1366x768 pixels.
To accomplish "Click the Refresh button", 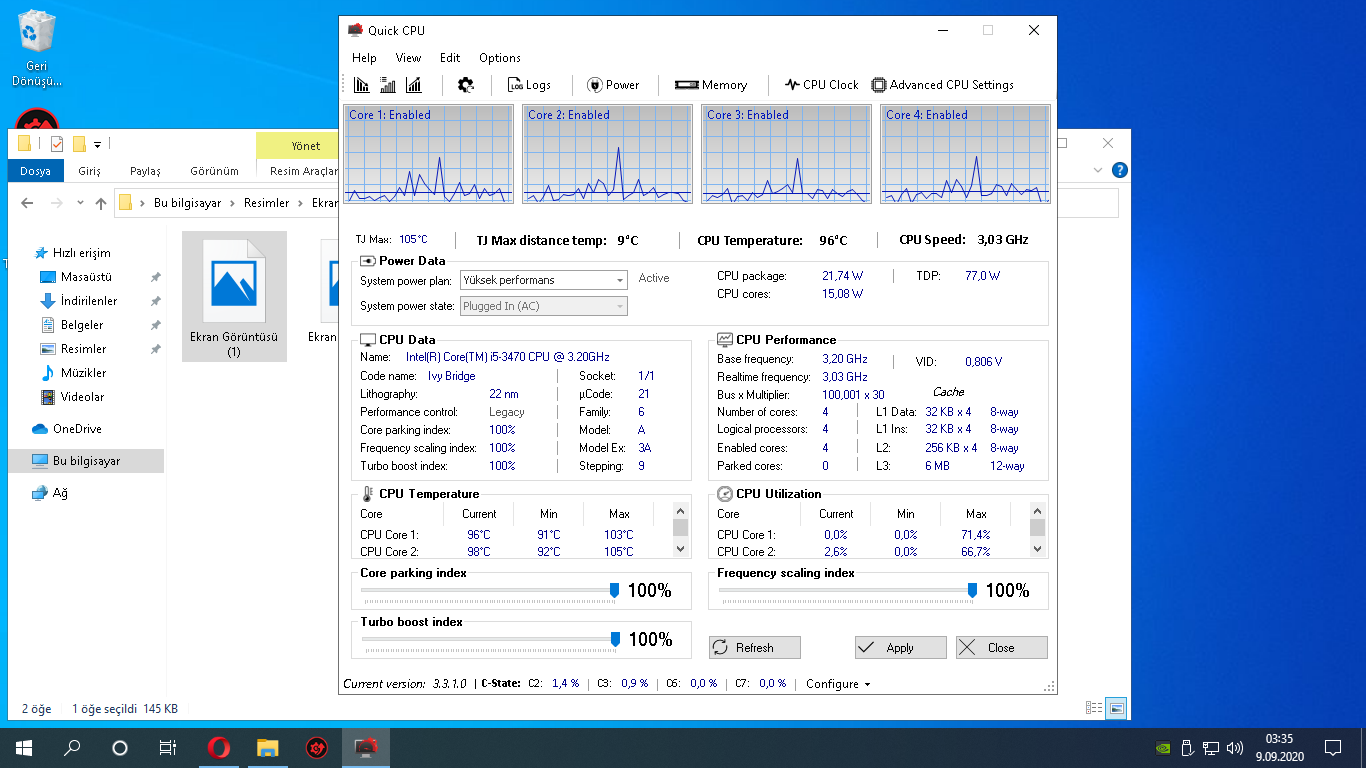I will coord(755,648).
